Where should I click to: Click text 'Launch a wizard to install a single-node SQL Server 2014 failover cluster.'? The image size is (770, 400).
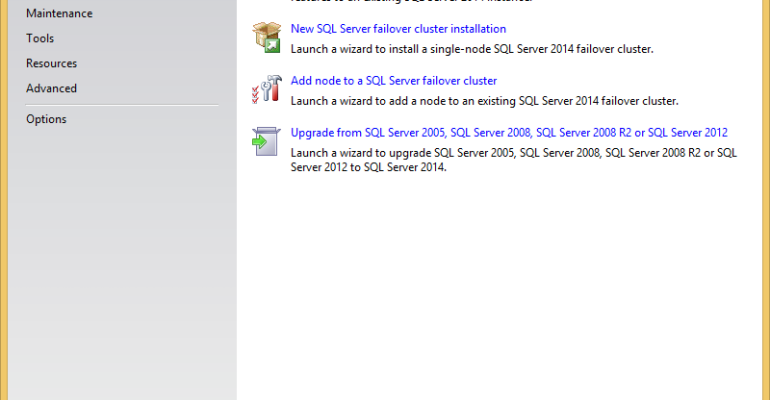[x=472, y=49]
